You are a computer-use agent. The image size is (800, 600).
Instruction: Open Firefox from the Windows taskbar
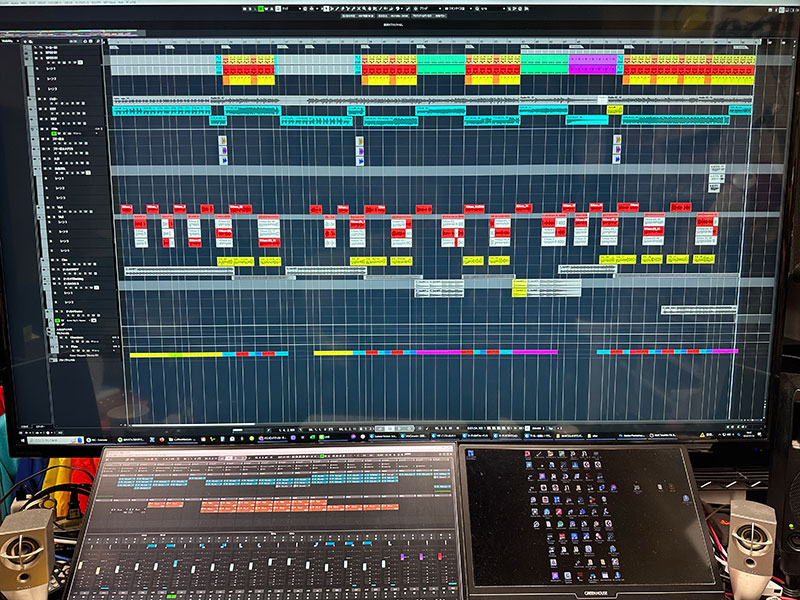pyautogui.click(x=162, y=439)
